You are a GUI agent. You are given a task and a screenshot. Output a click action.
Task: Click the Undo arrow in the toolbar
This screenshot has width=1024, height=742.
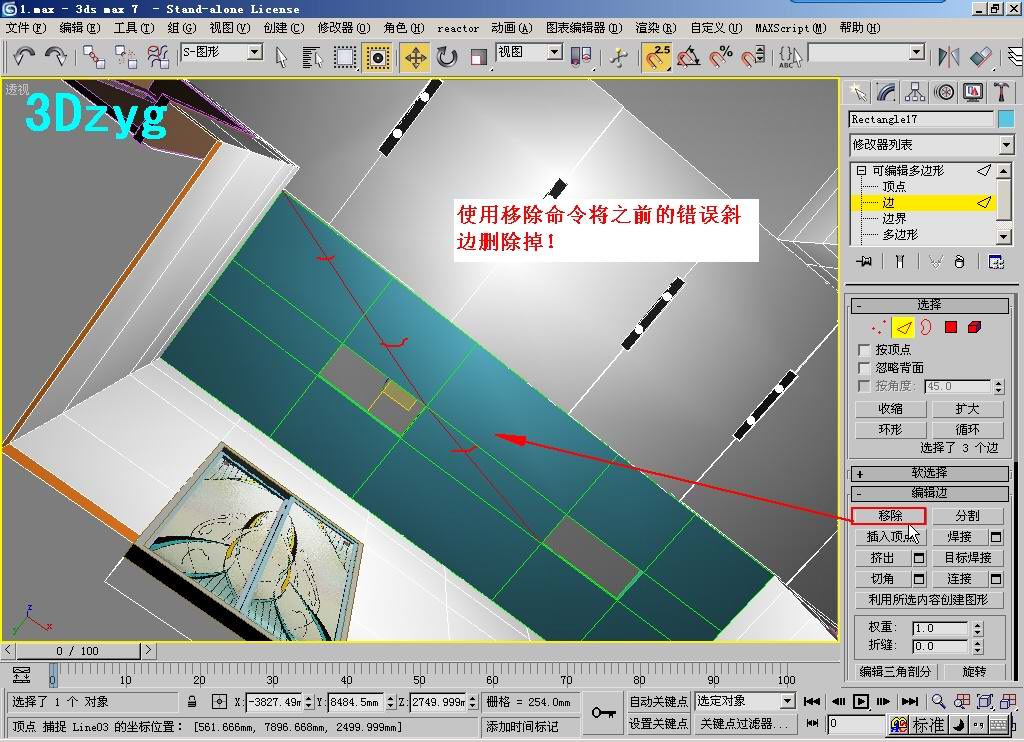tap(24, 57)
